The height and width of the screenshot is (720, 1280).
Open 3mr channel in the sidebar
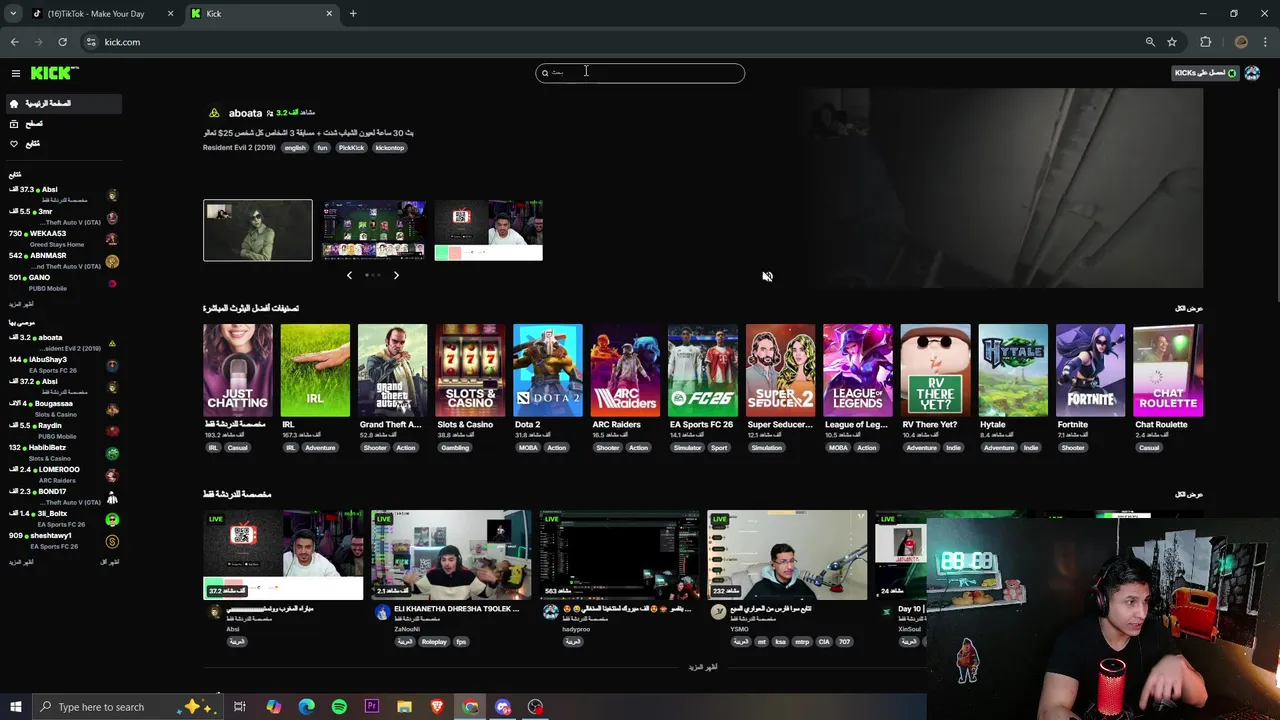point(62,217)
